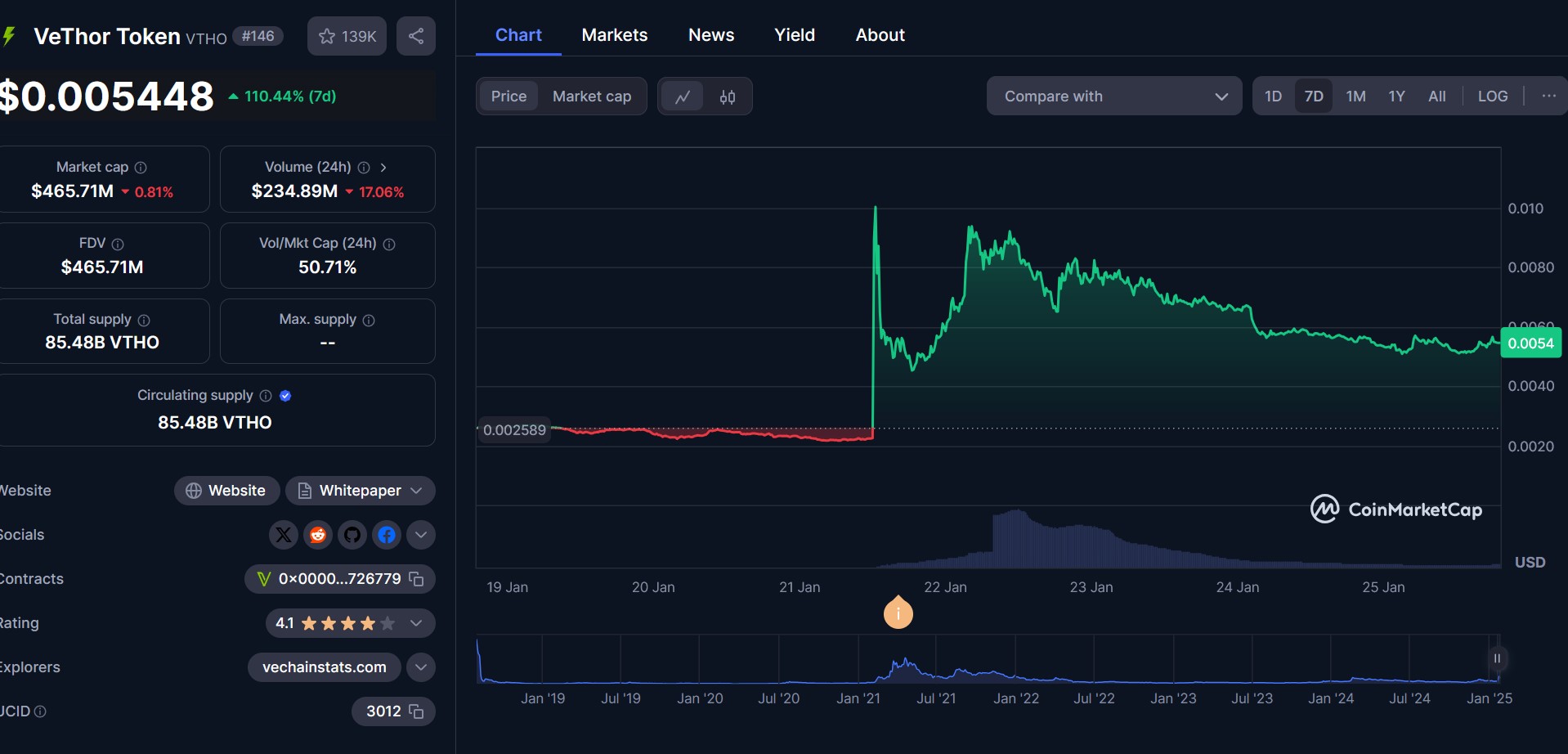Open Markets tab
Image resolution: width=1568 pixels, height=754 pixels.
[x=615, y=35]
